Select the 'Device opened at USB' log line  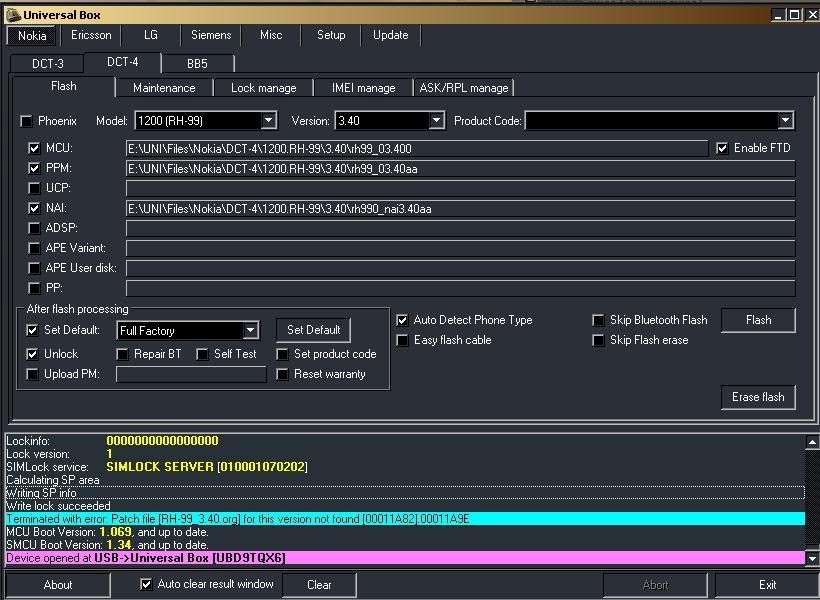[x=405, y=558]
